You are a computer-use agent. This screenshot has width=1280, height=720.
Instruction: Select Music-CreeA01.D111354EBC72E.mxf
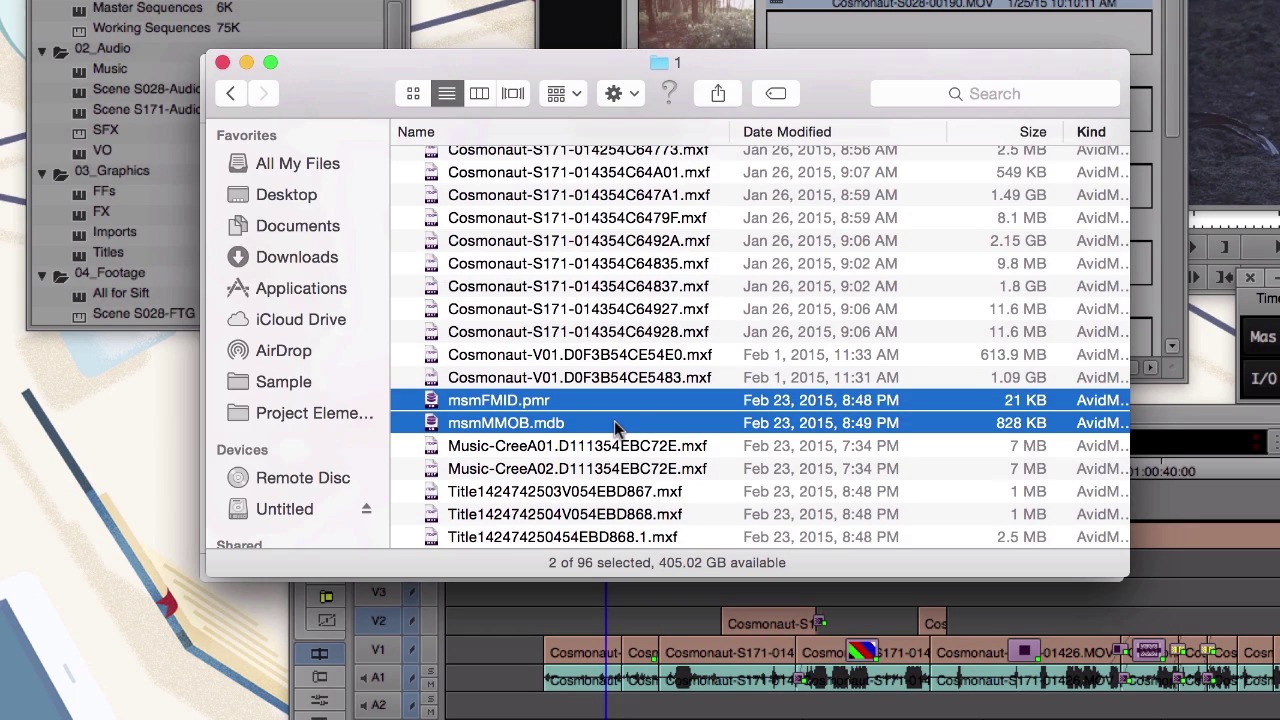pos(760,446)
